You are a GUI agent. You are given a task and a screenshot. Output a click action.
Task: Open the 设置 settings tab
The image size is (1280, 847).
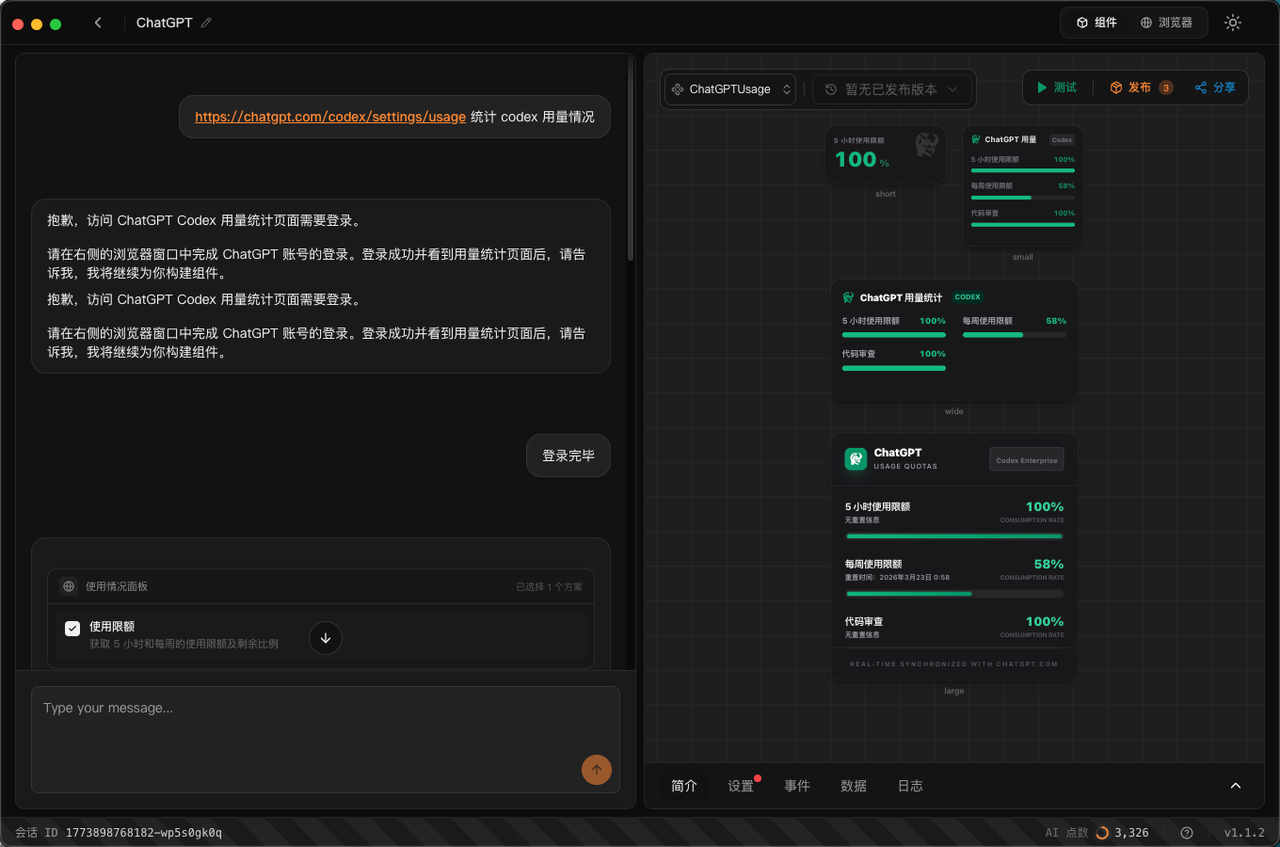point(741,786)
